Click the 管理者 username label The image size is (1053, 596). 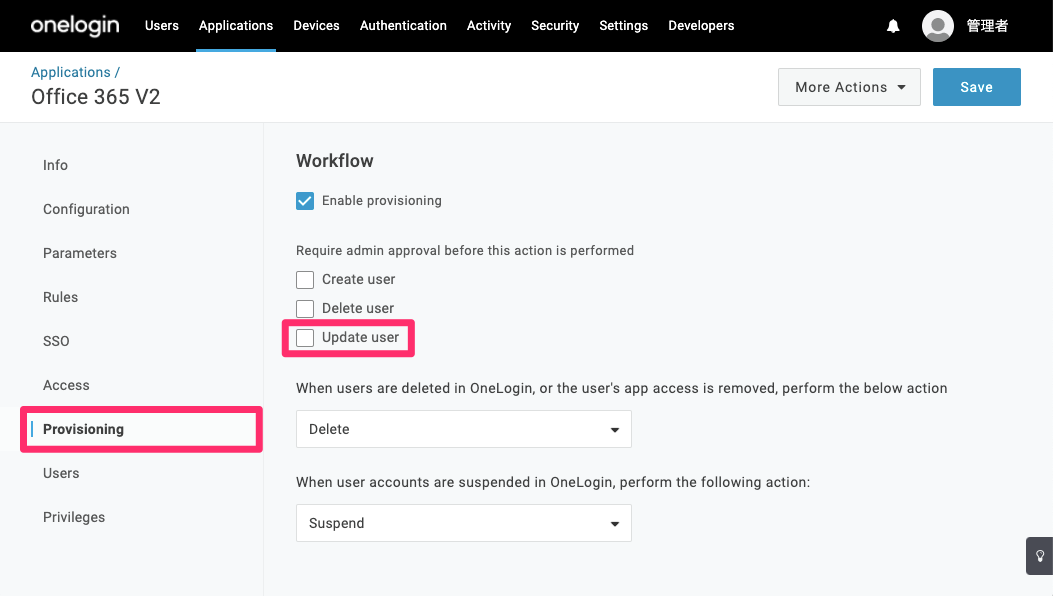click(x=987, y=26)
